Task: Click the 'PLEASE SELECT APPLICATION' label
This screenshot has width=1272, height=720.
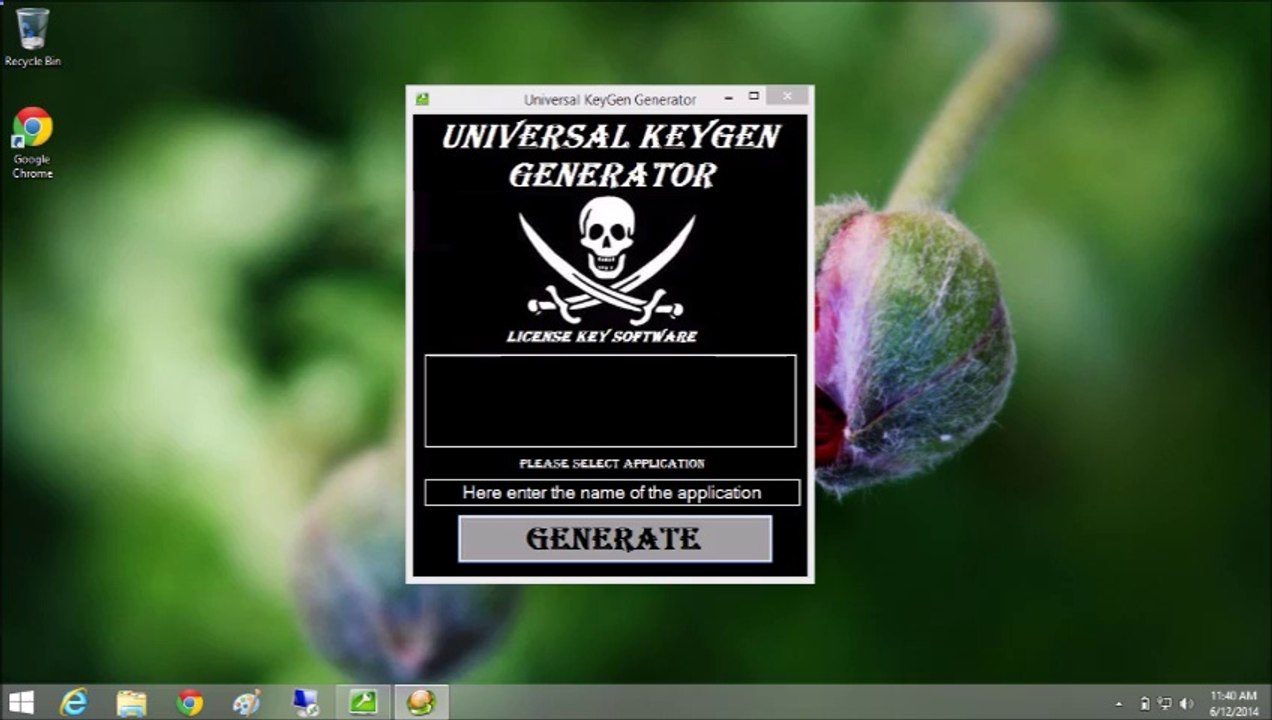Action: (612, 464)
